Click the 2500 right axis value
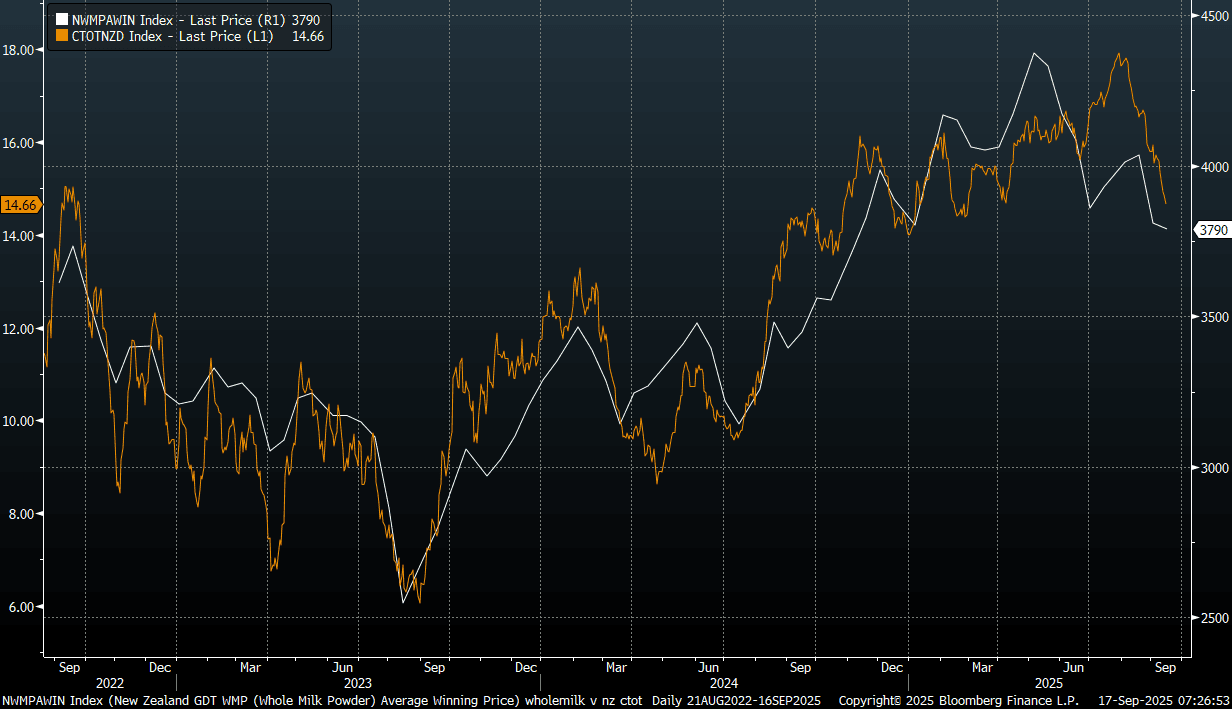 pos(1211,618)
